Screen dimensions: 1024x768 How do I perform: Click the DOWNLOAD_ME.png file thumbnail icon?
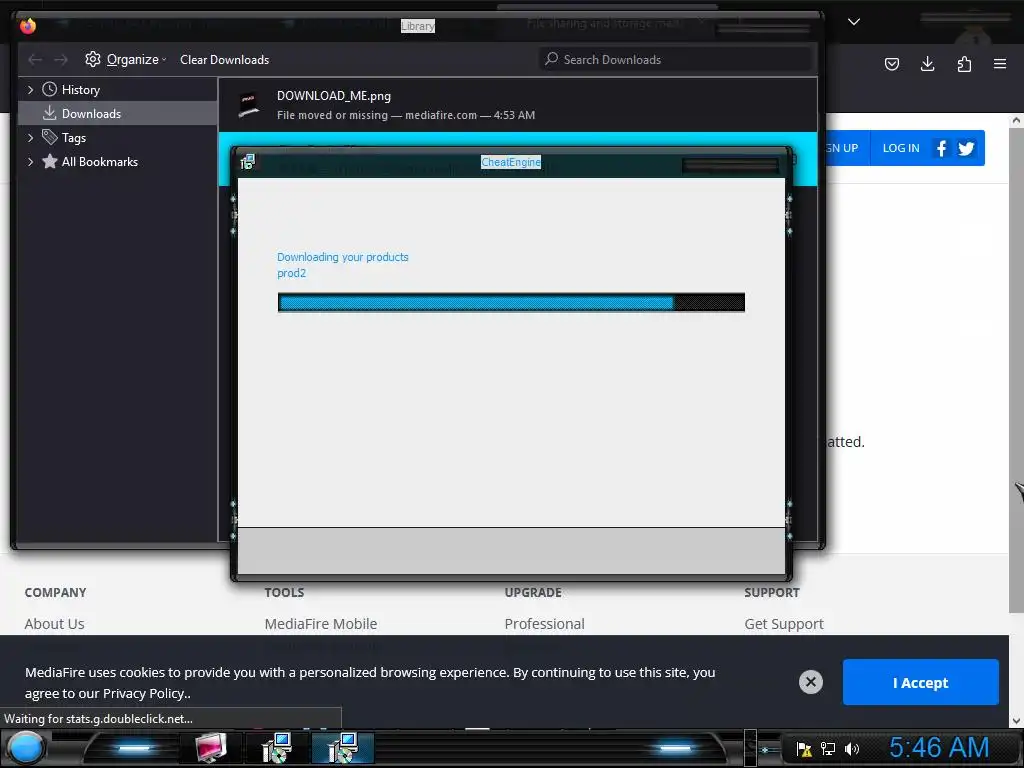[249, 105]
